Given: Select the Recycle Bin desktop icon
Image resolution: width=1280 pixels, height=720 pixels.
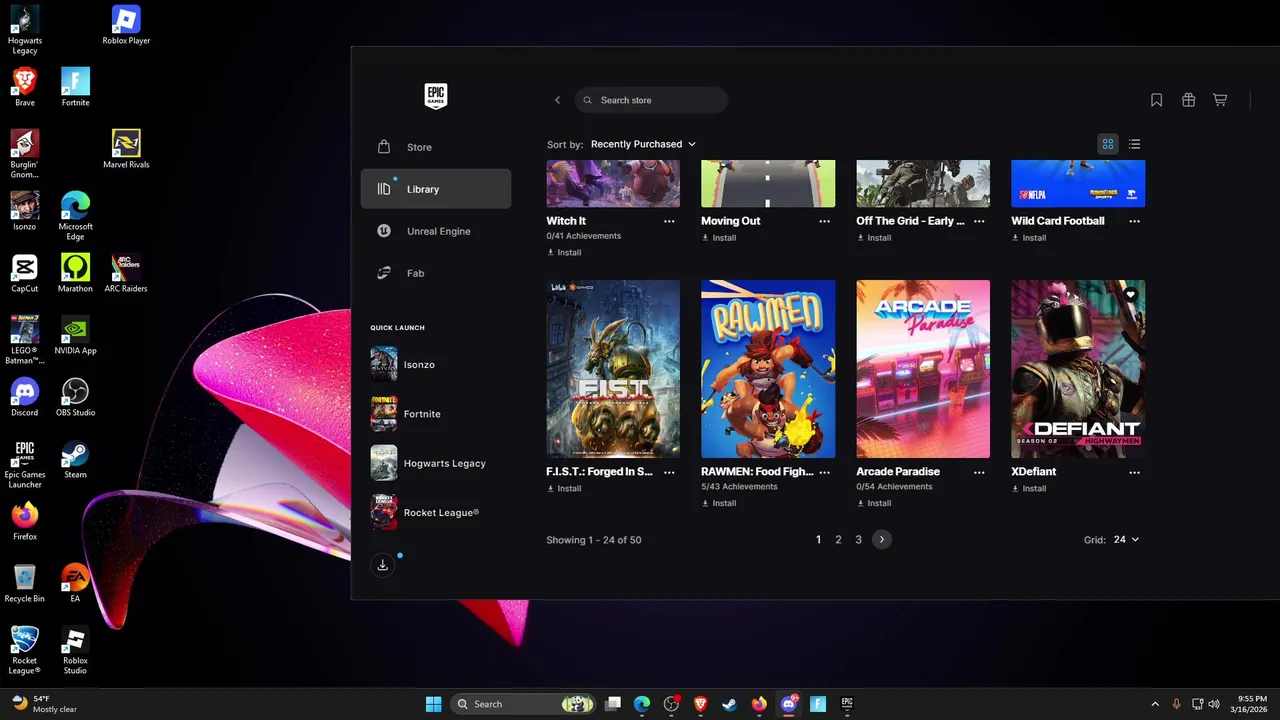Looking at the screenshot, I should 25,584.
